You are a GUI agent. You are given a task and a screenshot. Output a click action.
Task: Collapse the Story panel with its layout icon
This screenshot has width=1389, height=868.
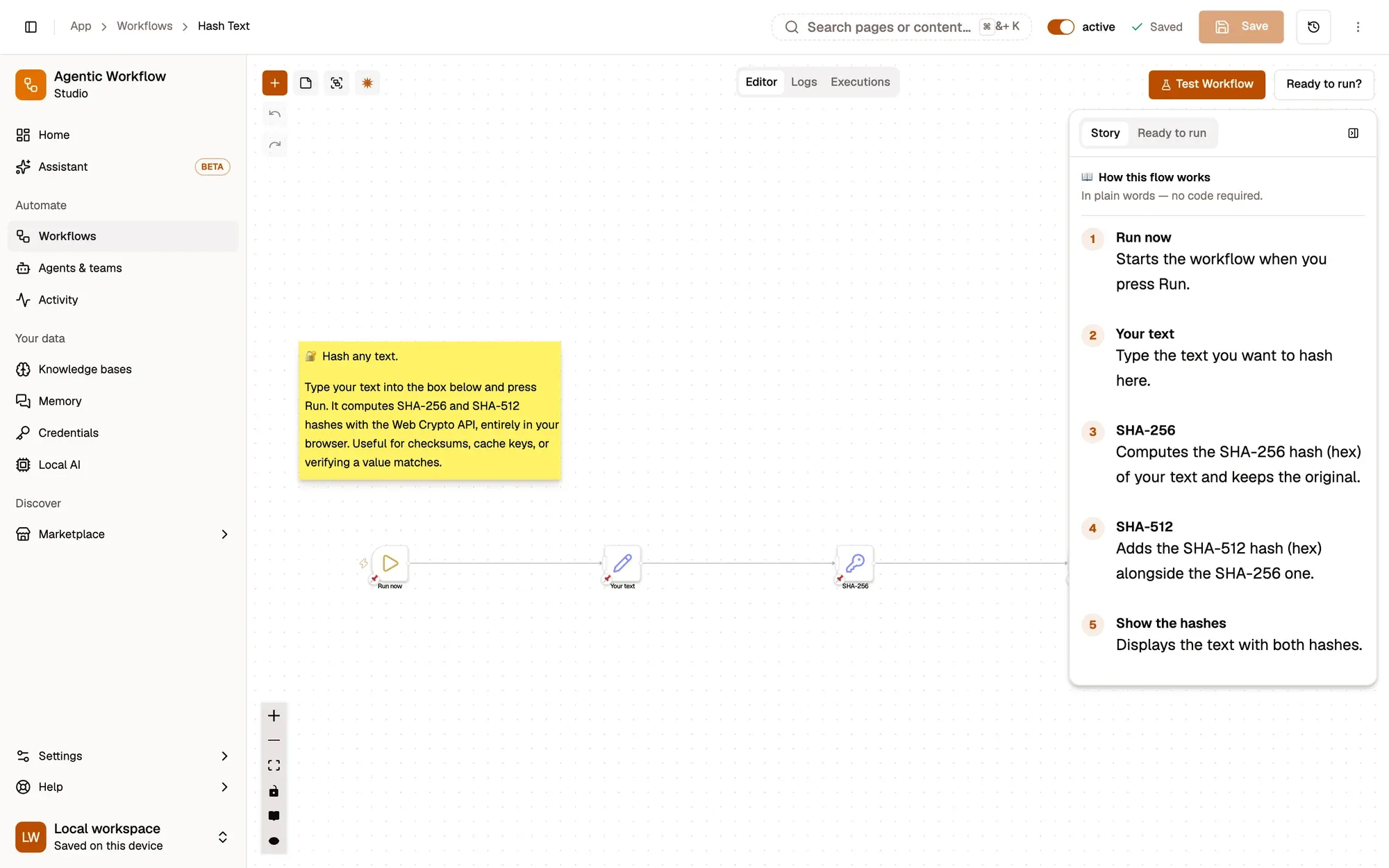[x=1353, y=133]
